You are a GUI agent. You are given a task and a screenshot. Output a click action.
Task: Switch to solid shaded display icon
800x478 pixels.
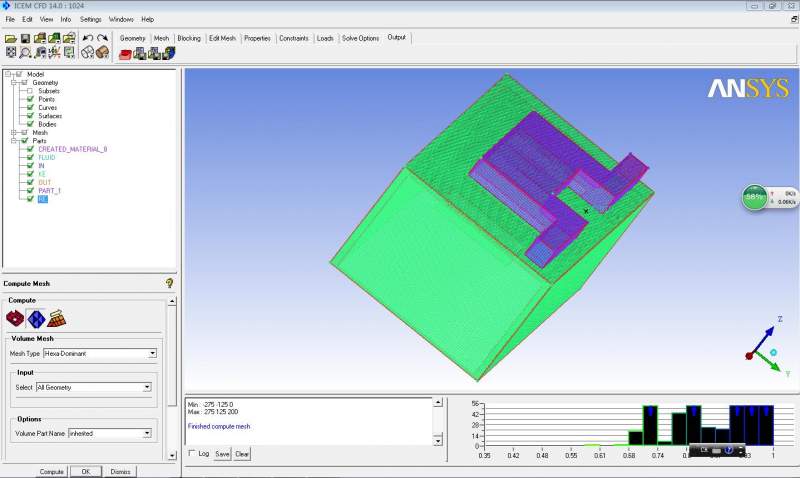(x=103, y=52)
